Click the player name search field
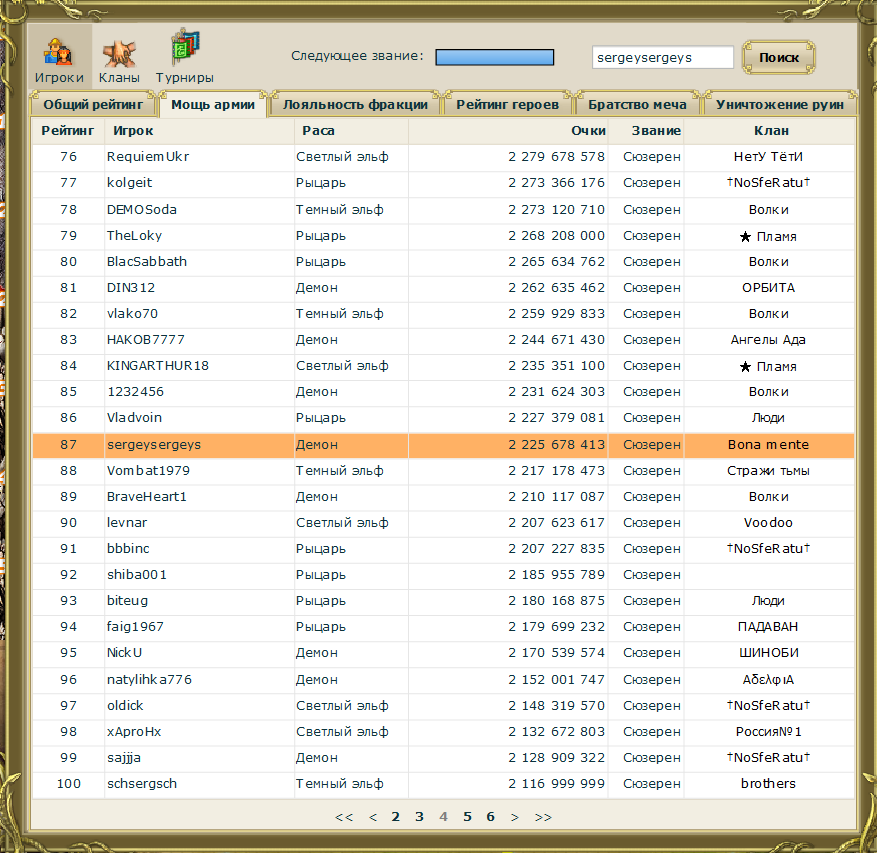This screenshot has height=853, width=877. point(662,57)
